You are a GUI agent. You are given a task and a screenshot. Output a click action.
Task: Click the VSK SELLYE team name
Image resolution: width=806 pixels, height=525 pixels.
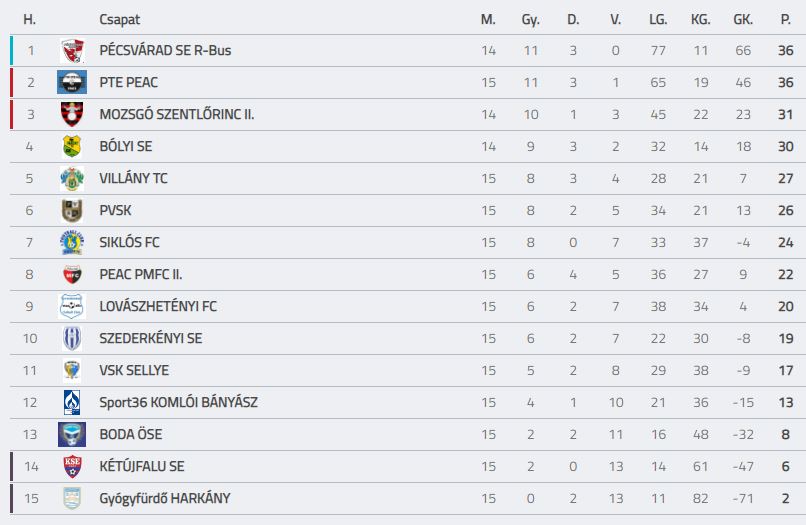pos(134,370)
